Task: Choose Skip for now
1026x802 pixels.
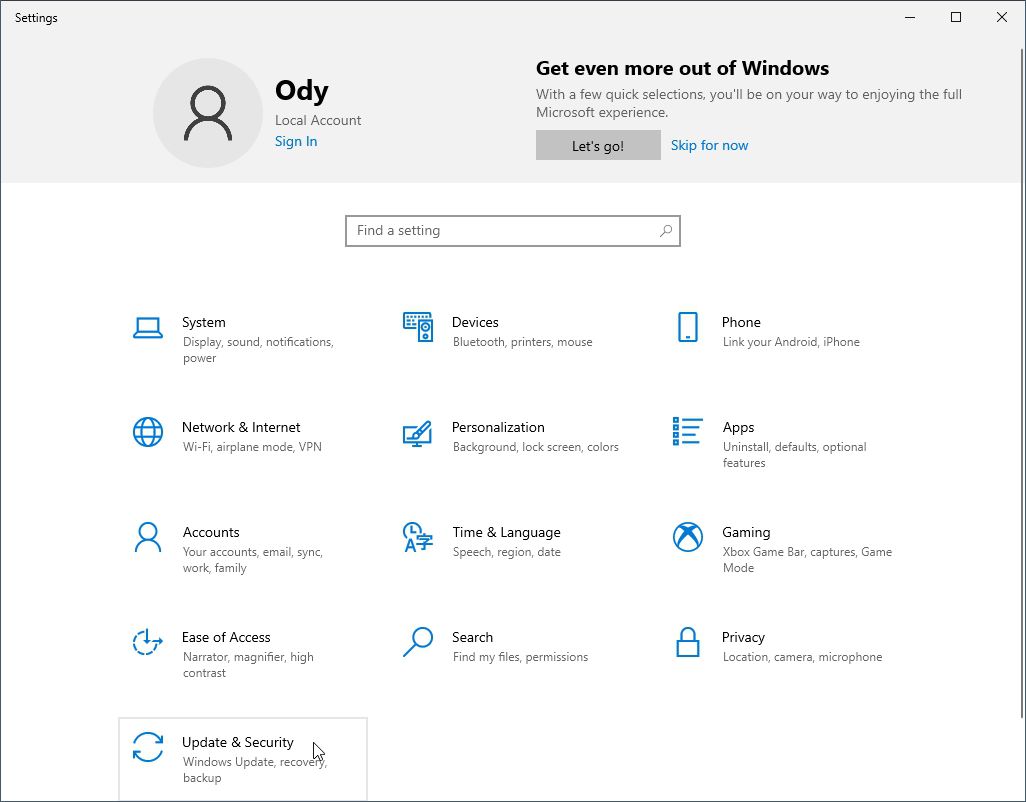Action: coord(709,145)
